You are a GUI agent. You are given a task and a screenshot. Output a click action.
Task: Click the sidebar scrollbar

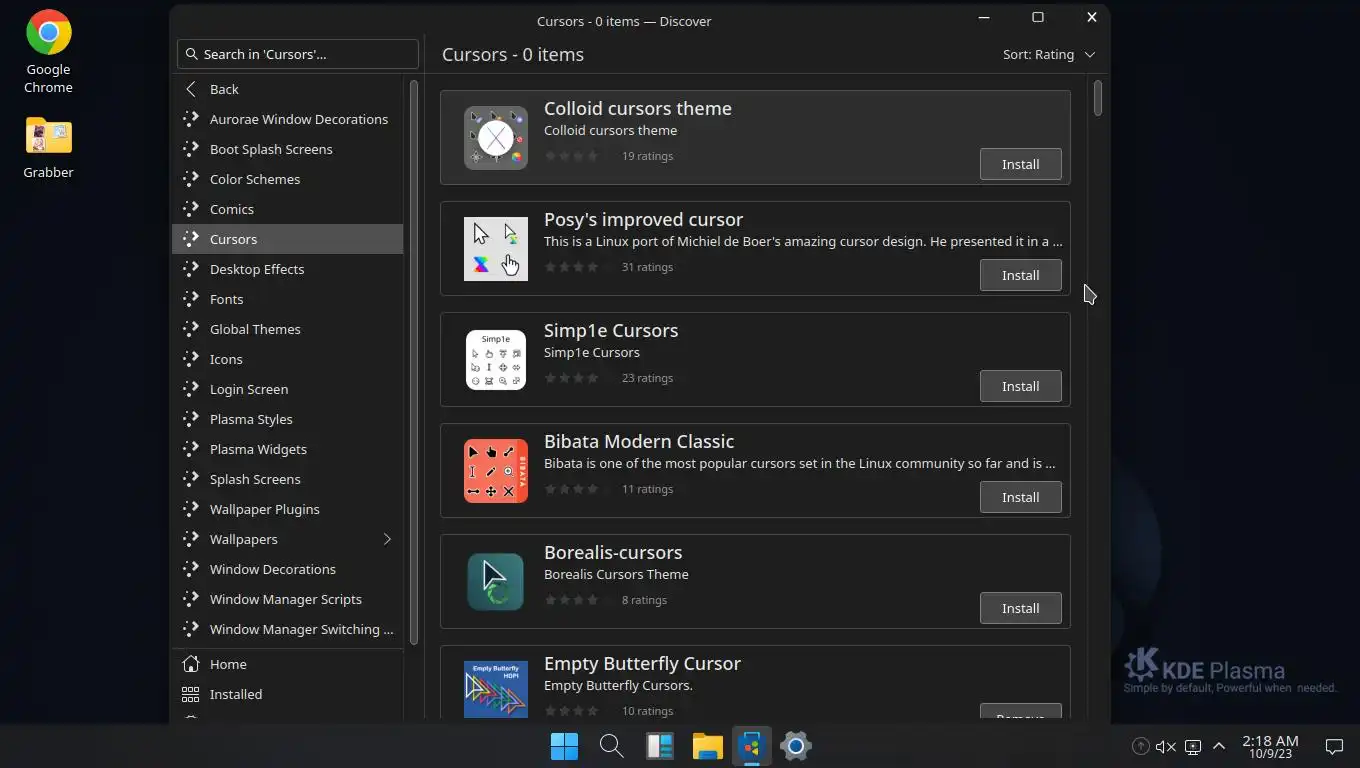click(413, 360)
